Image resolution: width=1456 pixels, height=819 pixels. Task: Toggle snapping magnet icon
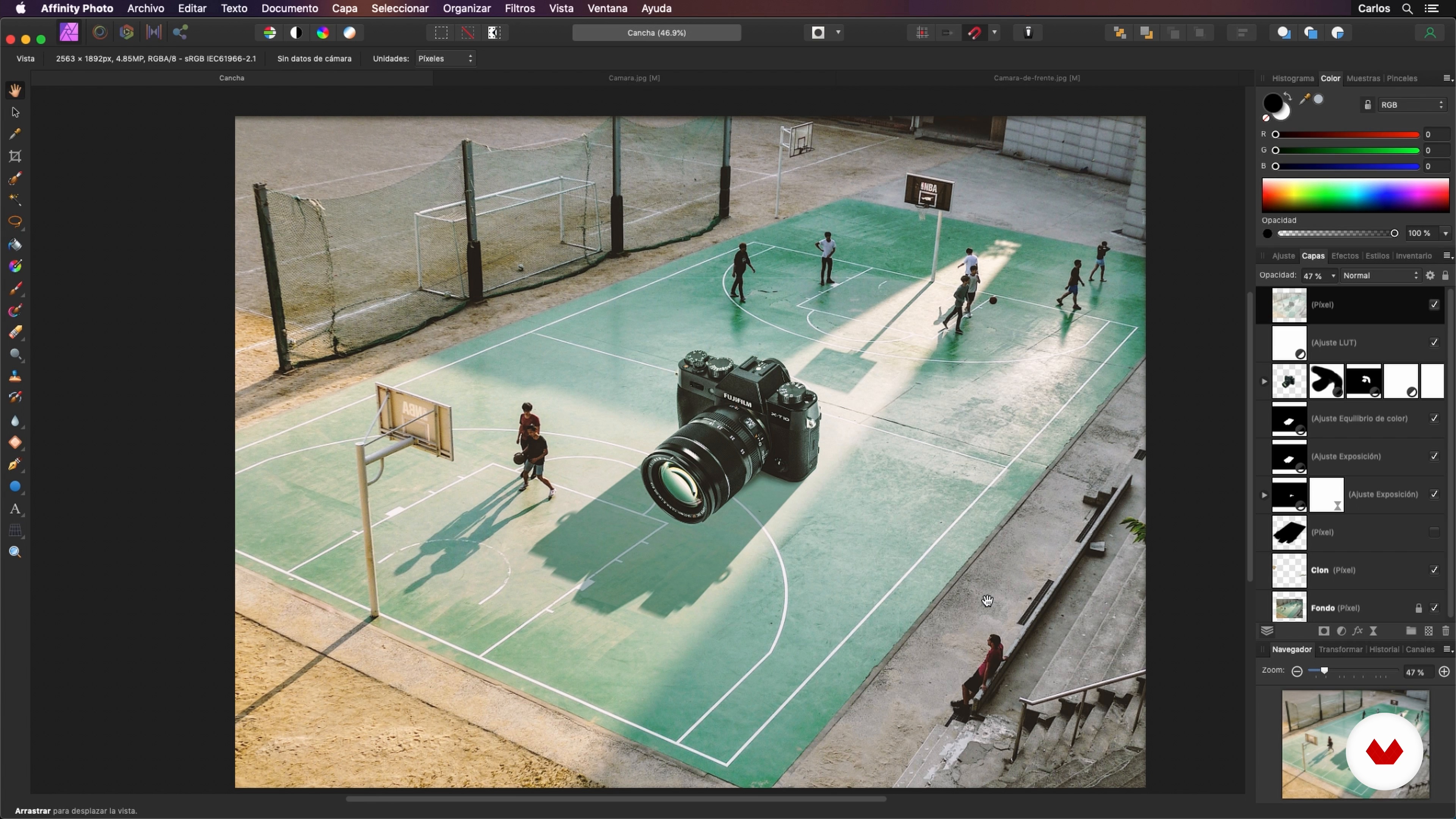[x=974, y=33]
